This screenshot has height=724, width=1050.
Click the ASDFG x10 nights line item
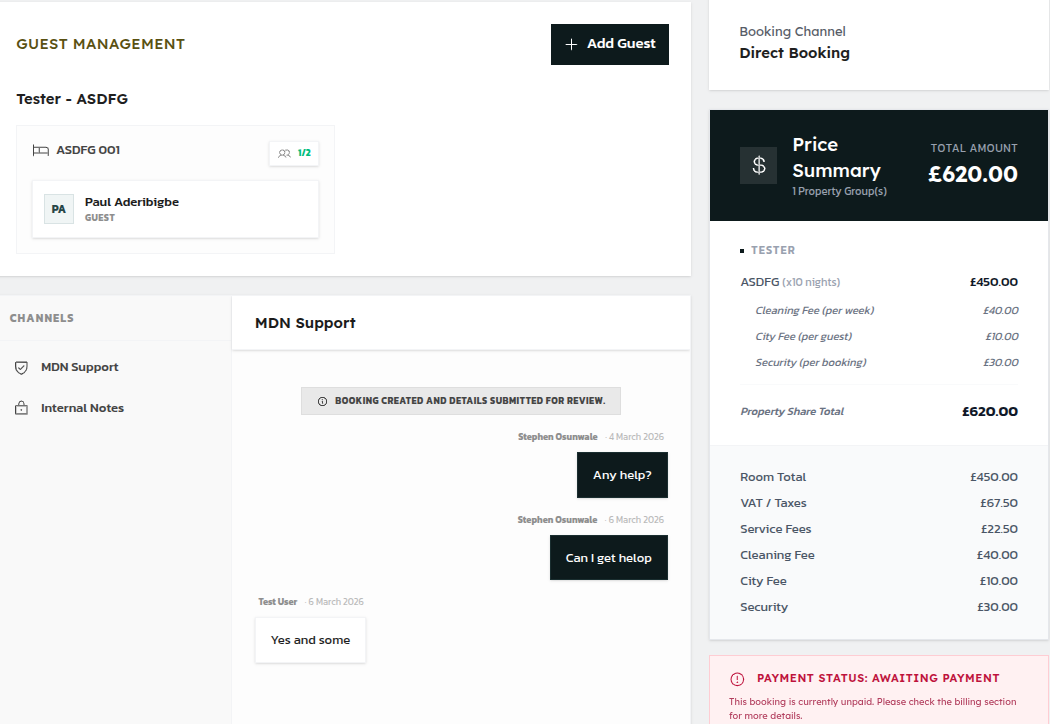point(790,282)
